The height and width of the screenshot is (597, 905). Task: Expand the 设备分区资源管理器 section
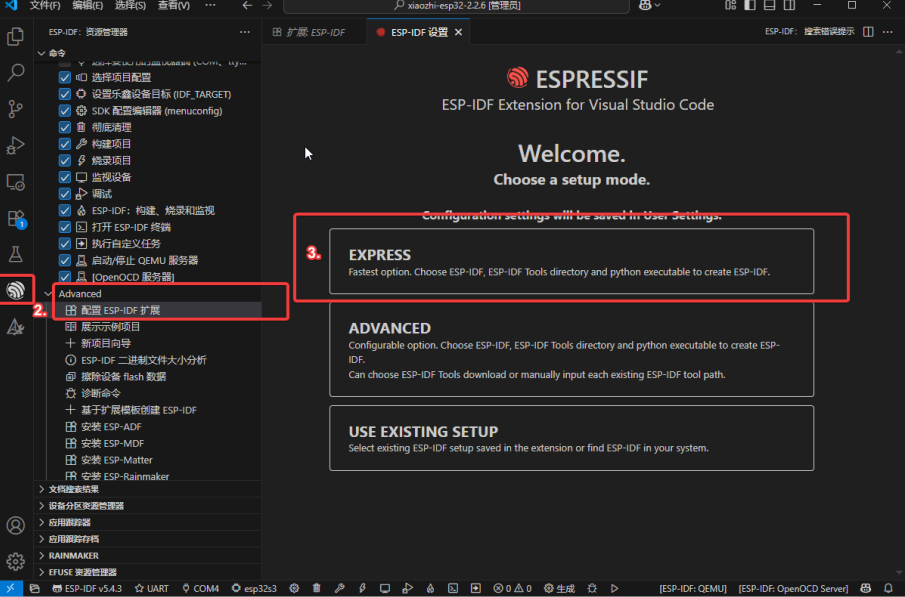148,506
